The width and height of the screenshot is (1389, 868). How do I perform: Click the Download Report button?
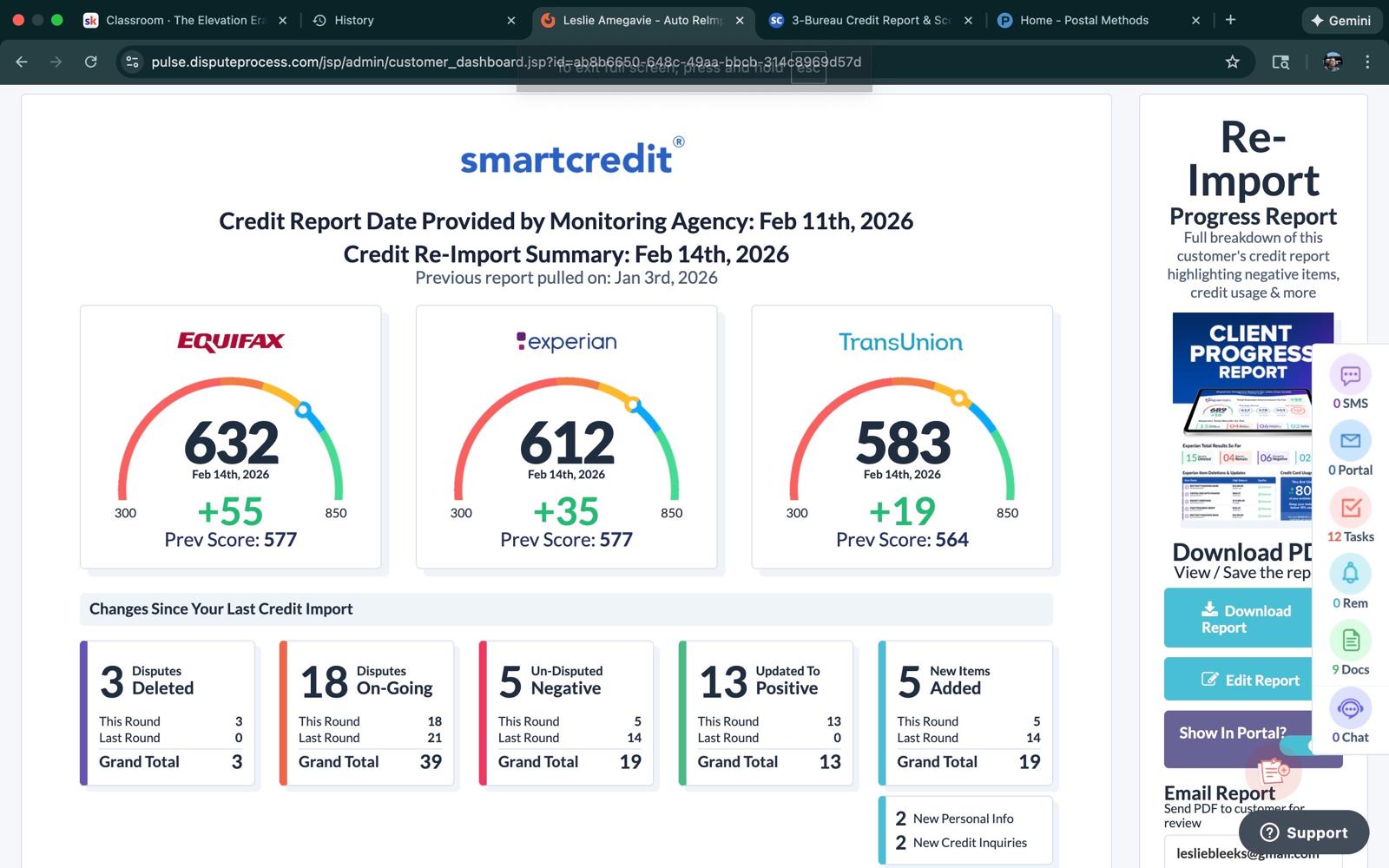coord(1240,619)
